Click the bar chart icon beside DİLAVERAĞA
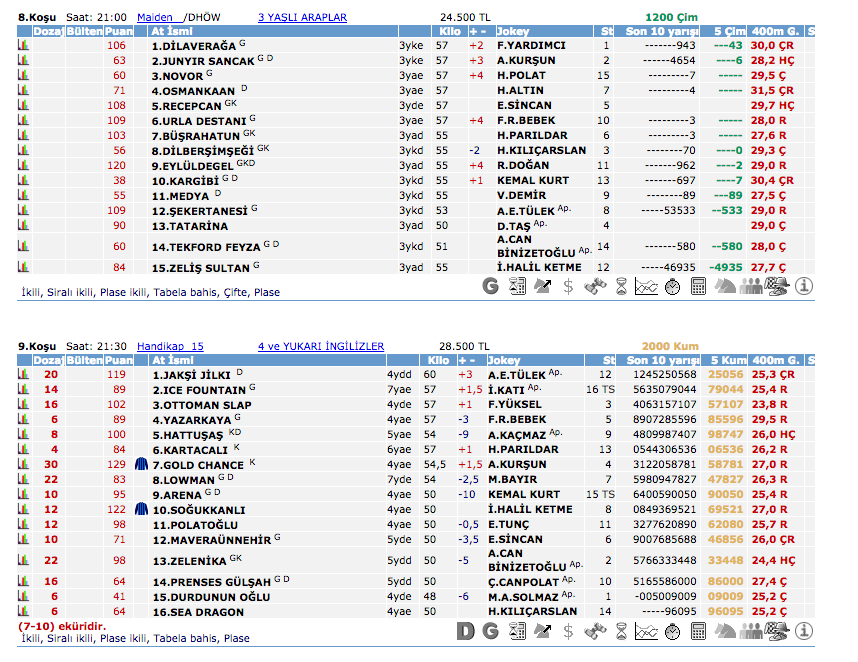The width and height of the screenshot is (858, 662). click(x=23, y=46)
